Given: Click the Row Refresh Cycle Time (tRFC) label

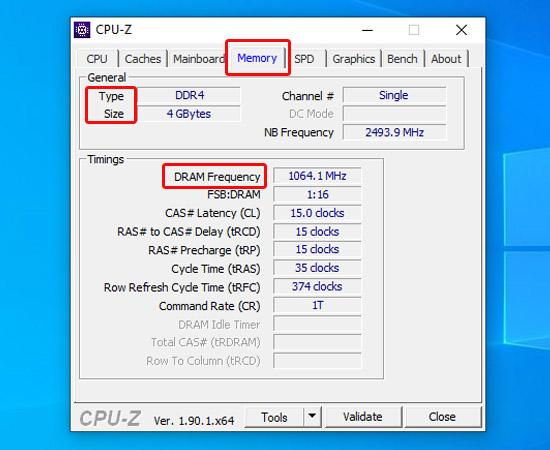Looking at the screenshot, I should coord(182,288).
